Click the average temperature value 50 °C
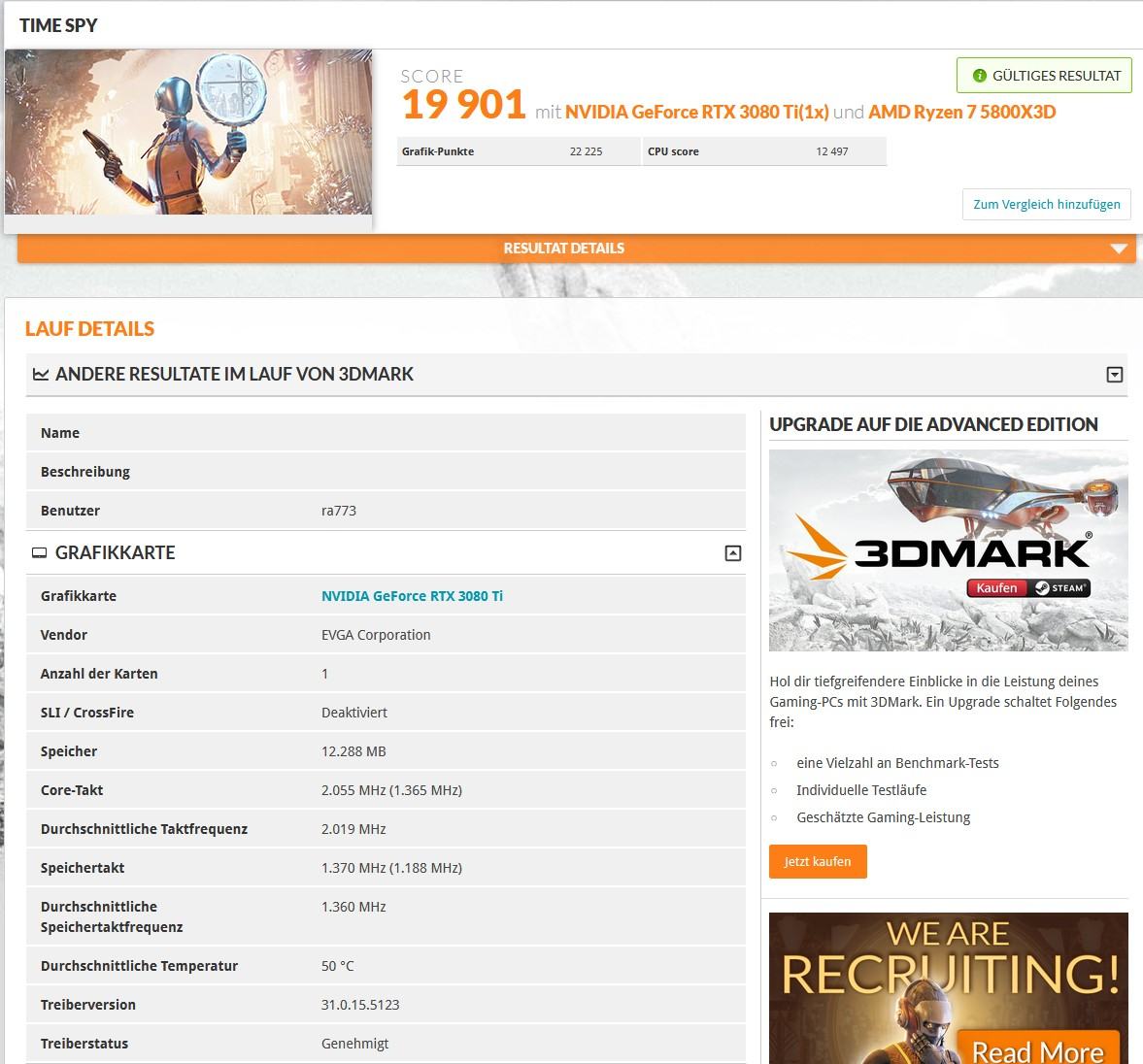 (338, 966)
